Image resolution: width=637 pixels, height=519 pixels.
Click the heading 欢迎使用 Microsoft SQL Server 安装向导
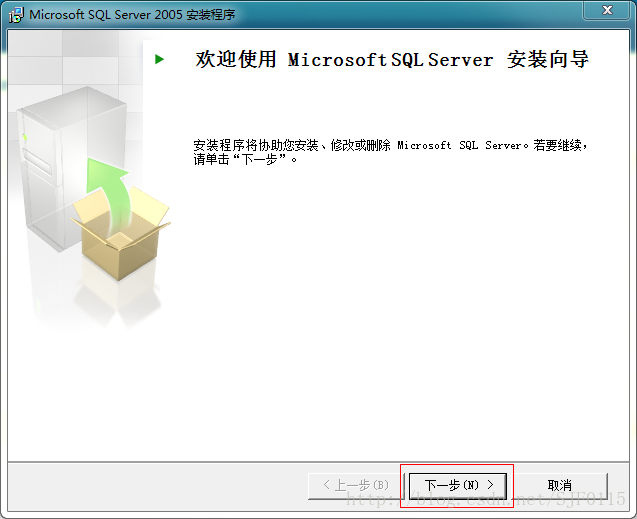point(392,59)
